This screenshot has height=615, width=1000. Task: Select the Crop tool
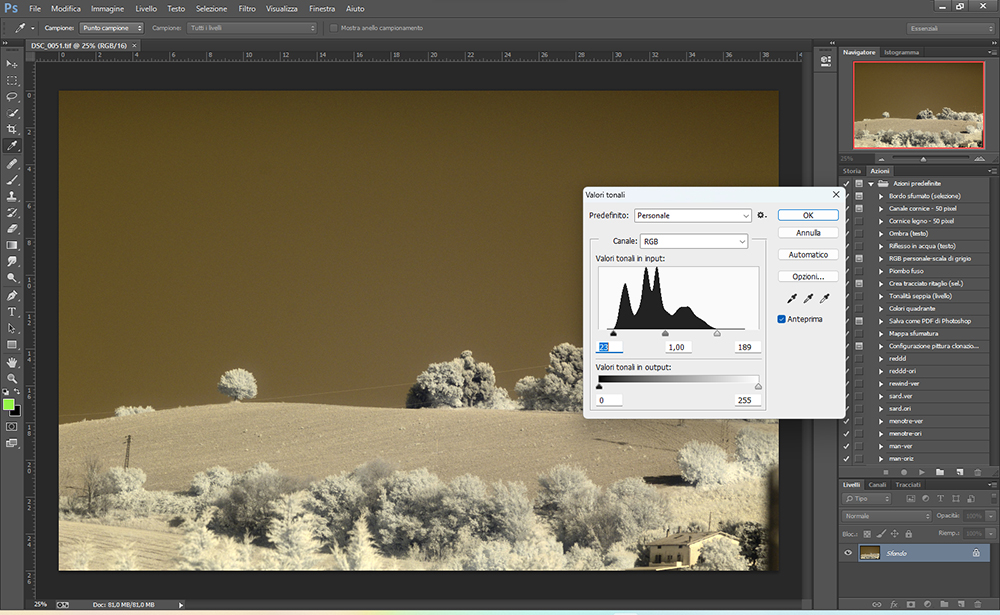coord(13,130)
